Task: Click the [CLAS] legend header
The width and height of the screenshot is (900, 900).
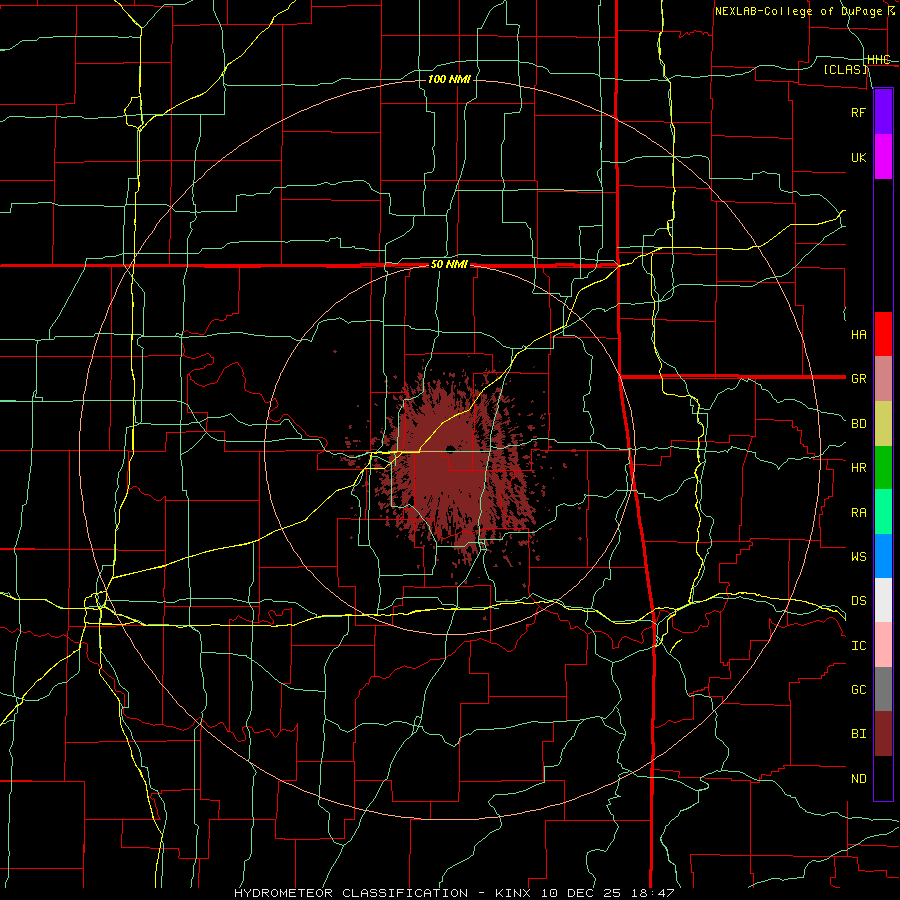Action: (845, 70)
